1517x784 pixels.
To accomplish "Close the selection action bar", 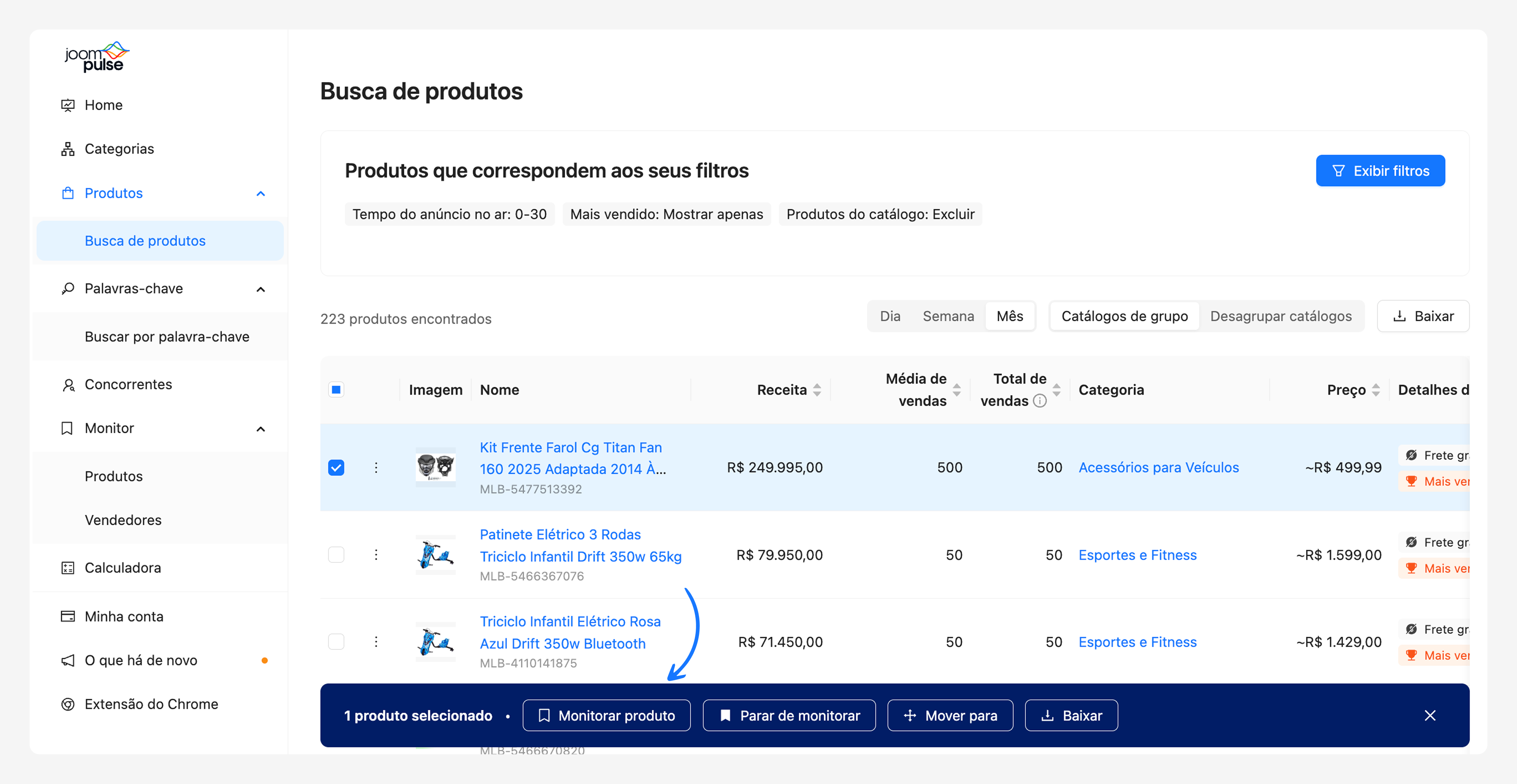I will point(1430,715).
